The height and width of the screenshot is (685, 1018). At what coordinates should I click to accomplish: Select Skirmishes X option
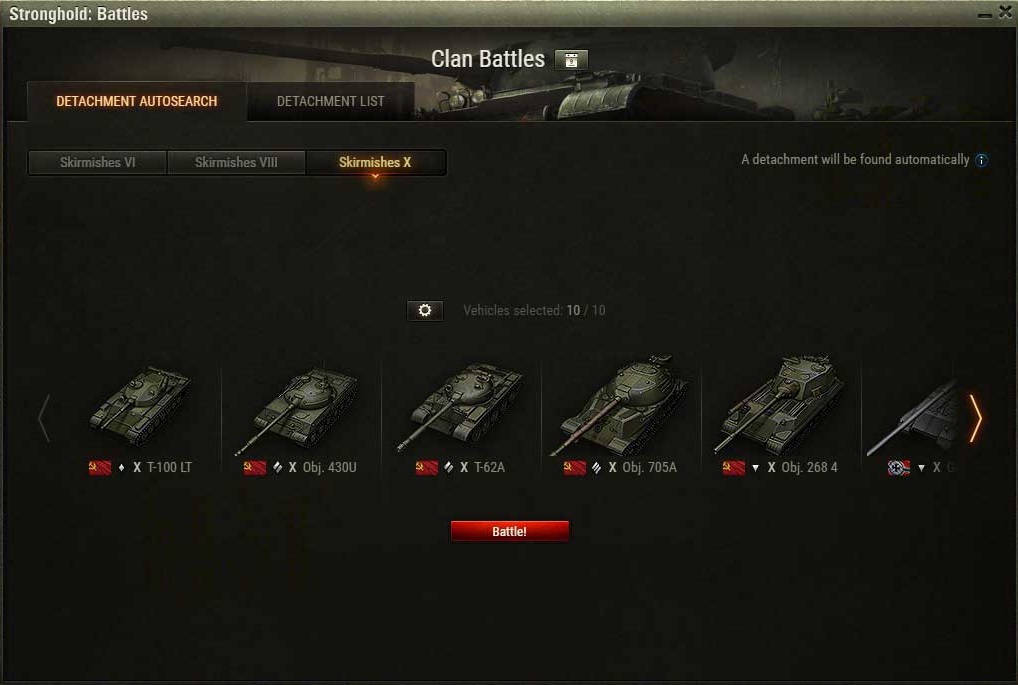(375, 162)
